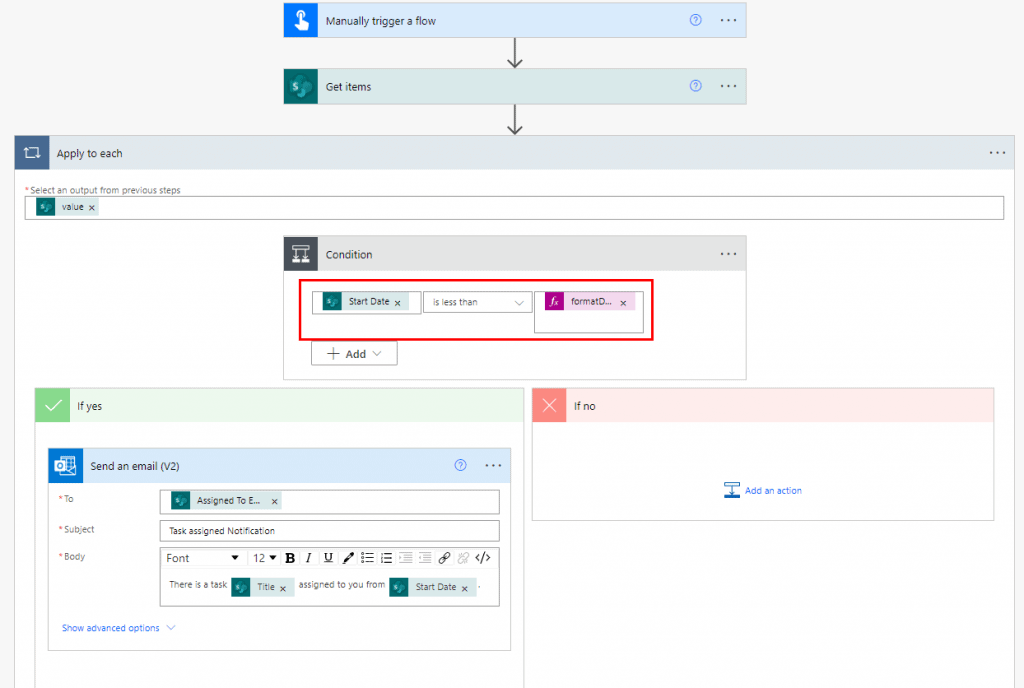The height and width of the screenshot is (688, 1024).
Task: Click the Send an email (V2) title
Action: [135, 466]
